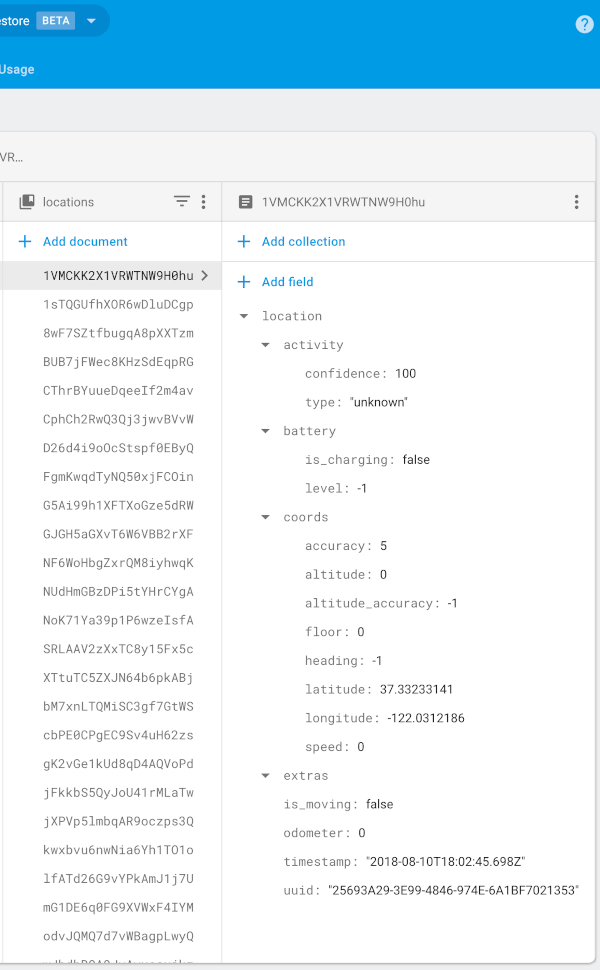Click the timestamp value 2018-08-10T18:02:45.698Z
This screenshot has height=970, width=600.
445,862
